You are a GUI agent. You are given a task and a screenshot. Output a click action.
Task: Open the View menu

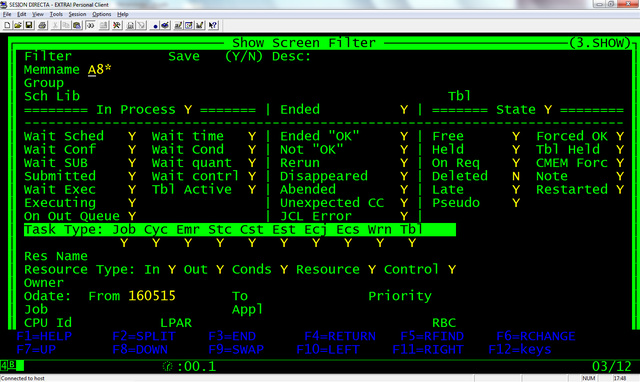38,14
